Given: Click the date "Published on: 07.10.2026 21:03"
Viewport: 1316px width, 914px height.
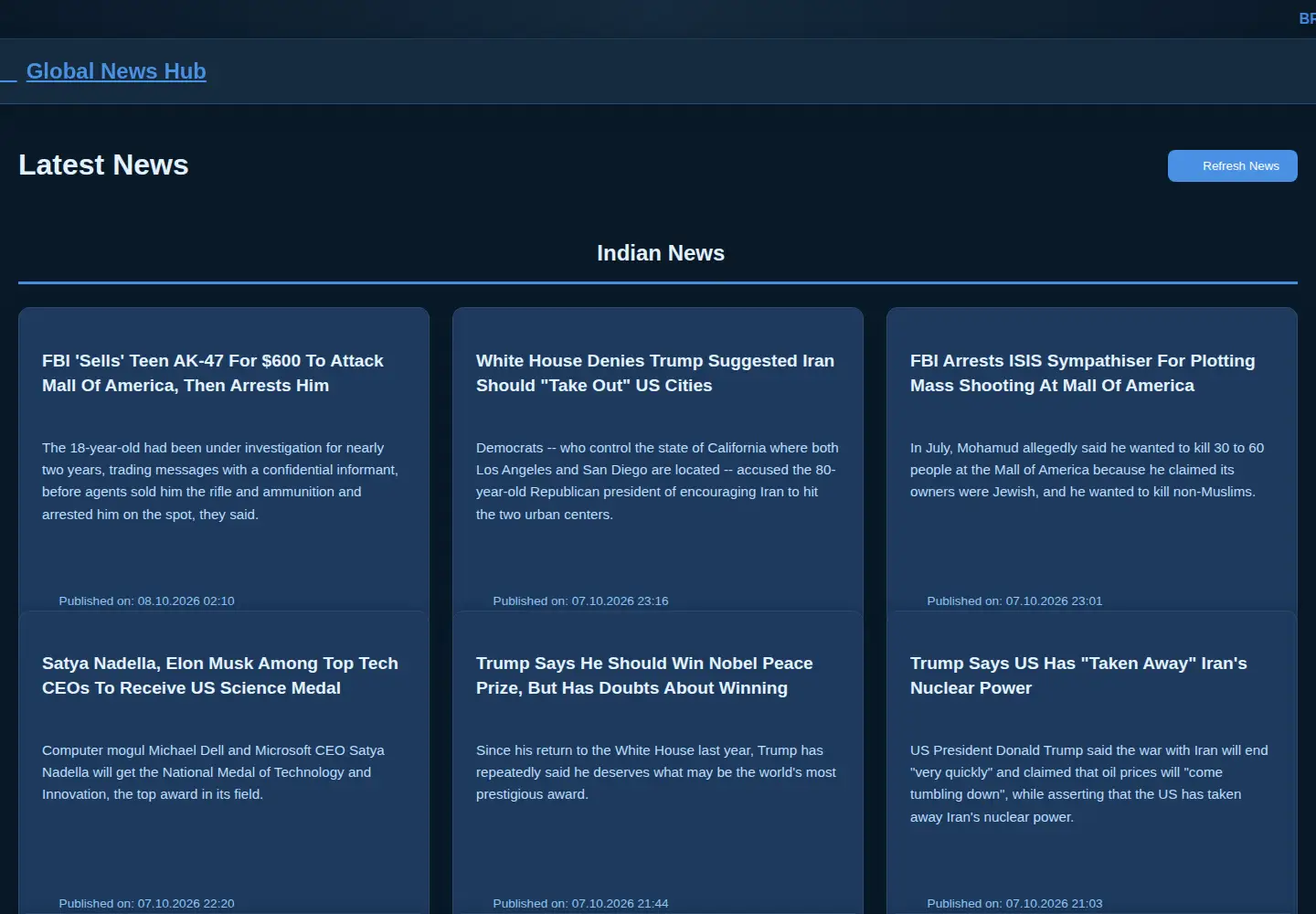Looking at the screenshot, I should tap(1014, 903).
